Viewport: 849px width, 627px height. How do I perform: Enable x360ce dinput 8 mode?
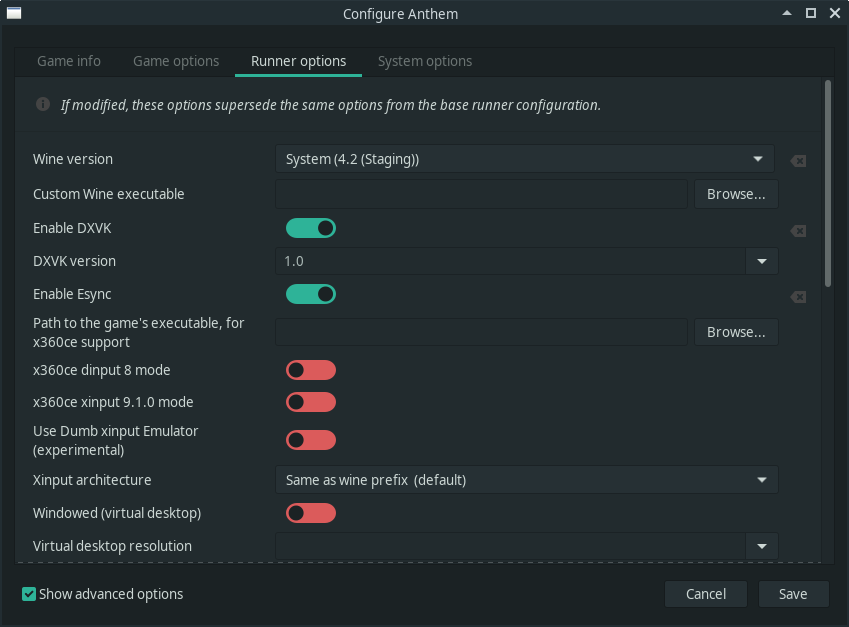[x=311, y=370]
